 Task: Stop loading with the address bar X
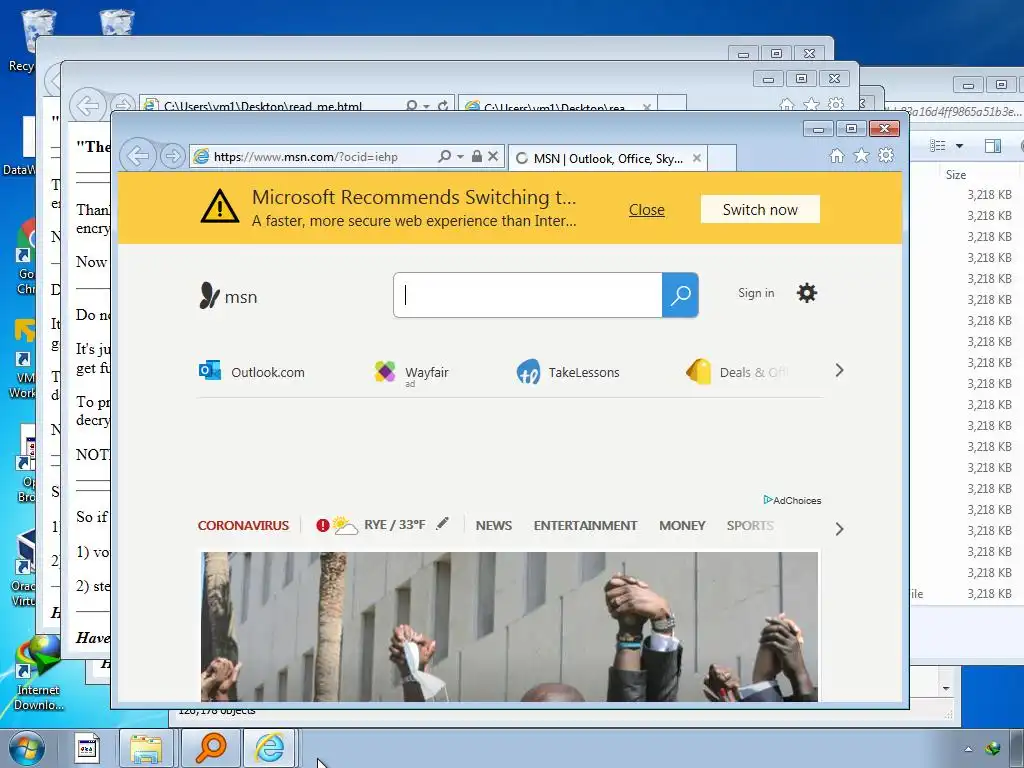pos(493,157)
